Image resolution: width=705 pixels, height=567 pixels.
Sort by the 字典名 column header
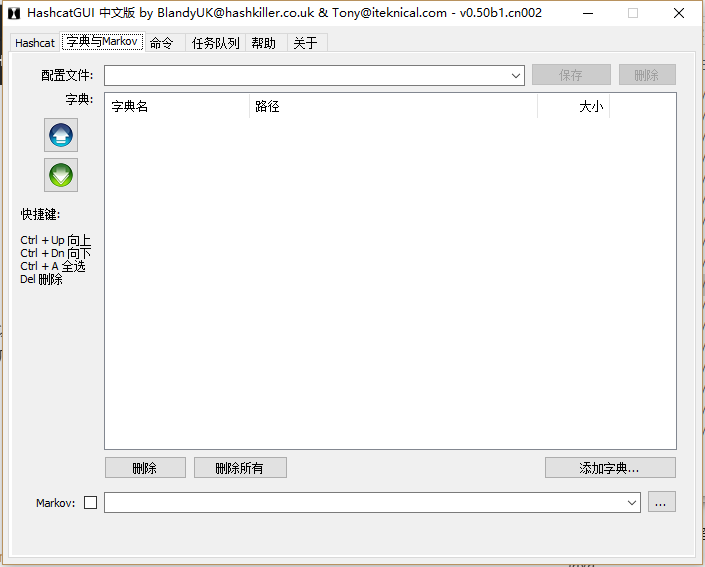click(177, 106)
